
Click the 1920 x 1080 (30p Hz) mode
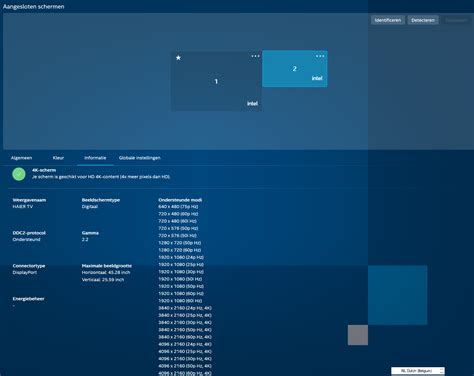[x=181, y=272]
